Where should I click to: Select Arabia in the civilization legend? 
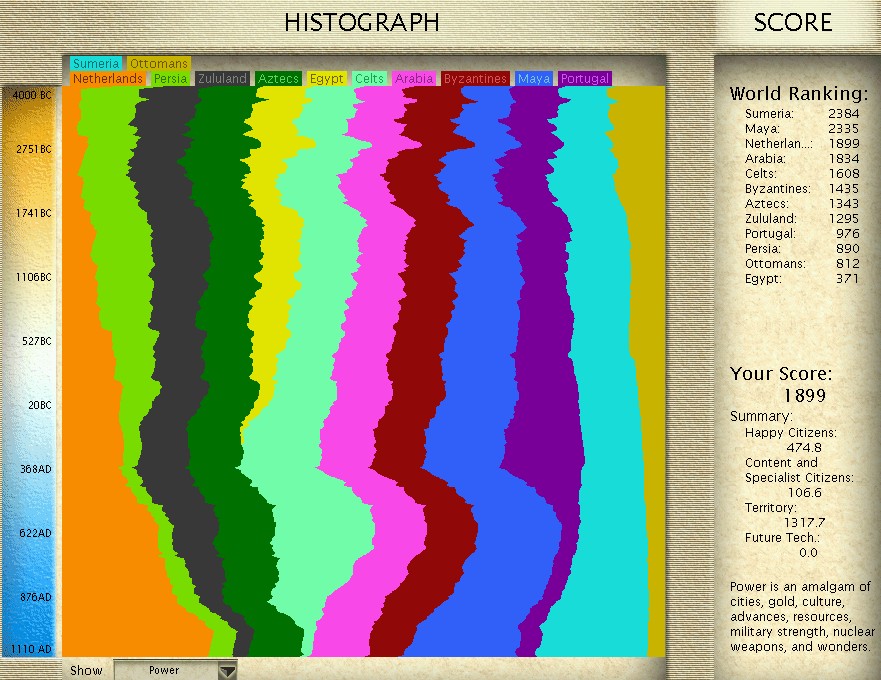(x=414, y=77)
